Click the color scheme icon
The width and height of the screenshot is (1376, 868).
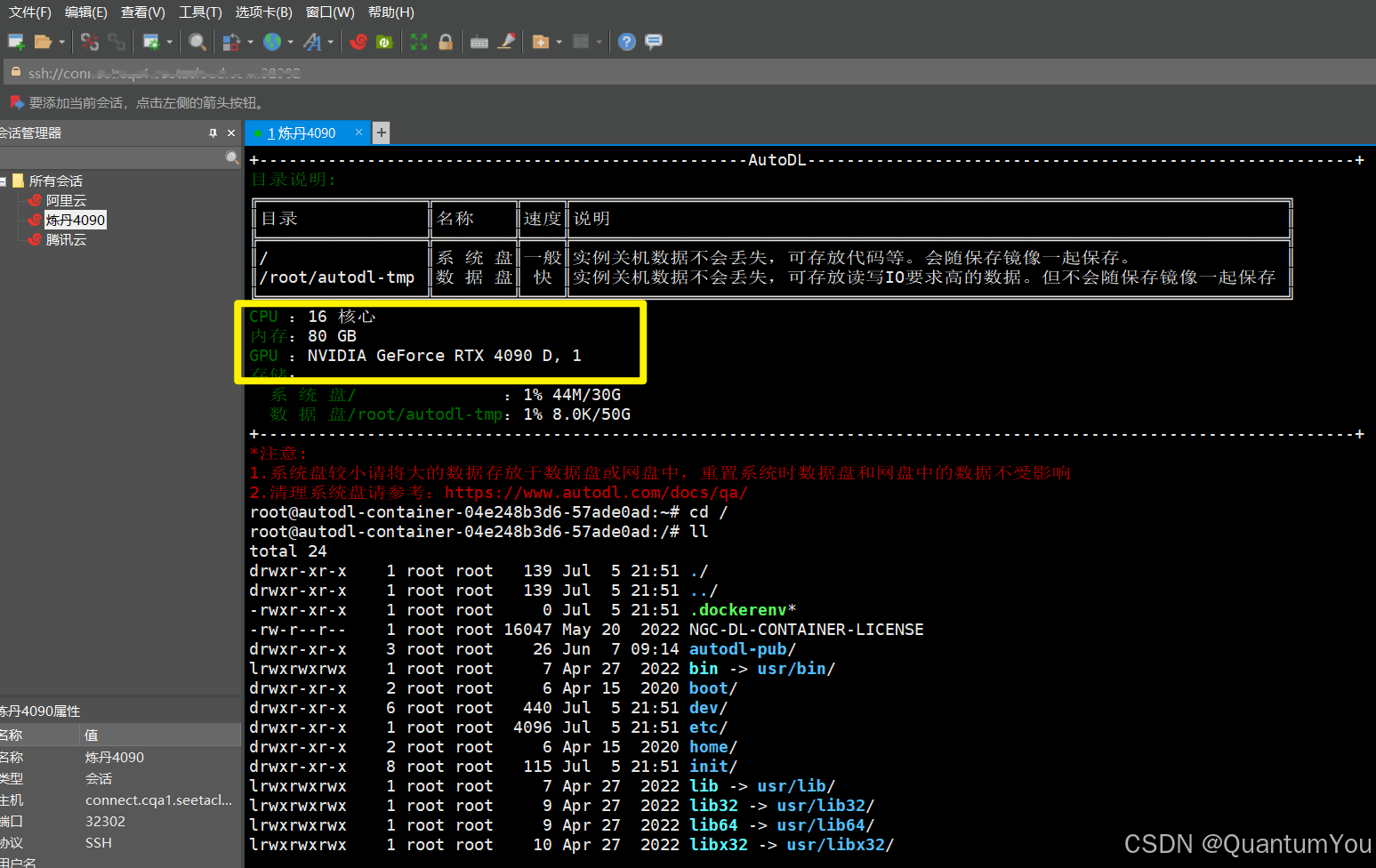pos(231,42)
